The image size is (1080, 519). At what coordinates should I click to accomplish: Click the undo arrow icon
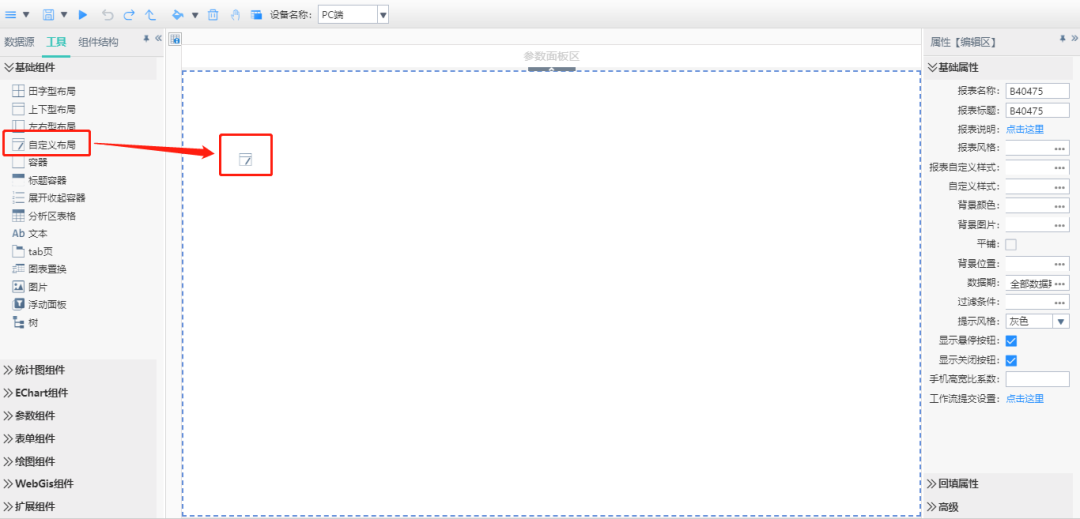click(x=107, y=14)
